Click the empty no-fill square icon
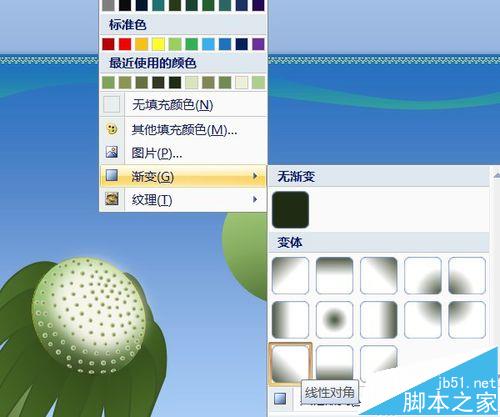The width and height of the screenshot is (500, 417). coord(112,105)
